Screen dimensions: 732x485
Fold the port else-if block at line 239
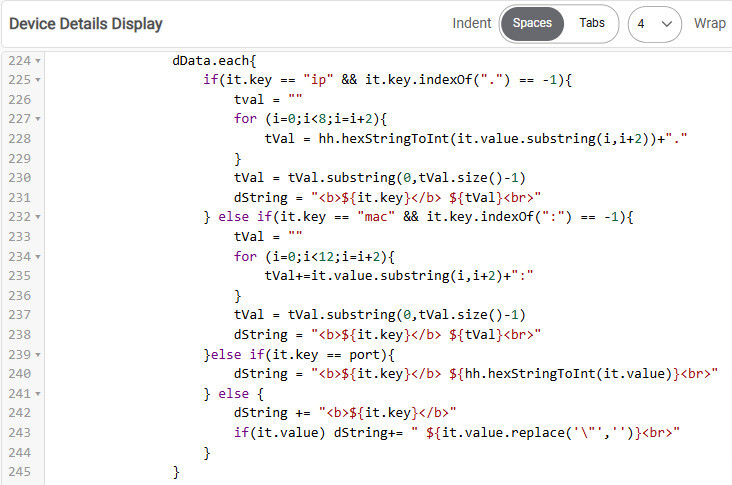38,354
